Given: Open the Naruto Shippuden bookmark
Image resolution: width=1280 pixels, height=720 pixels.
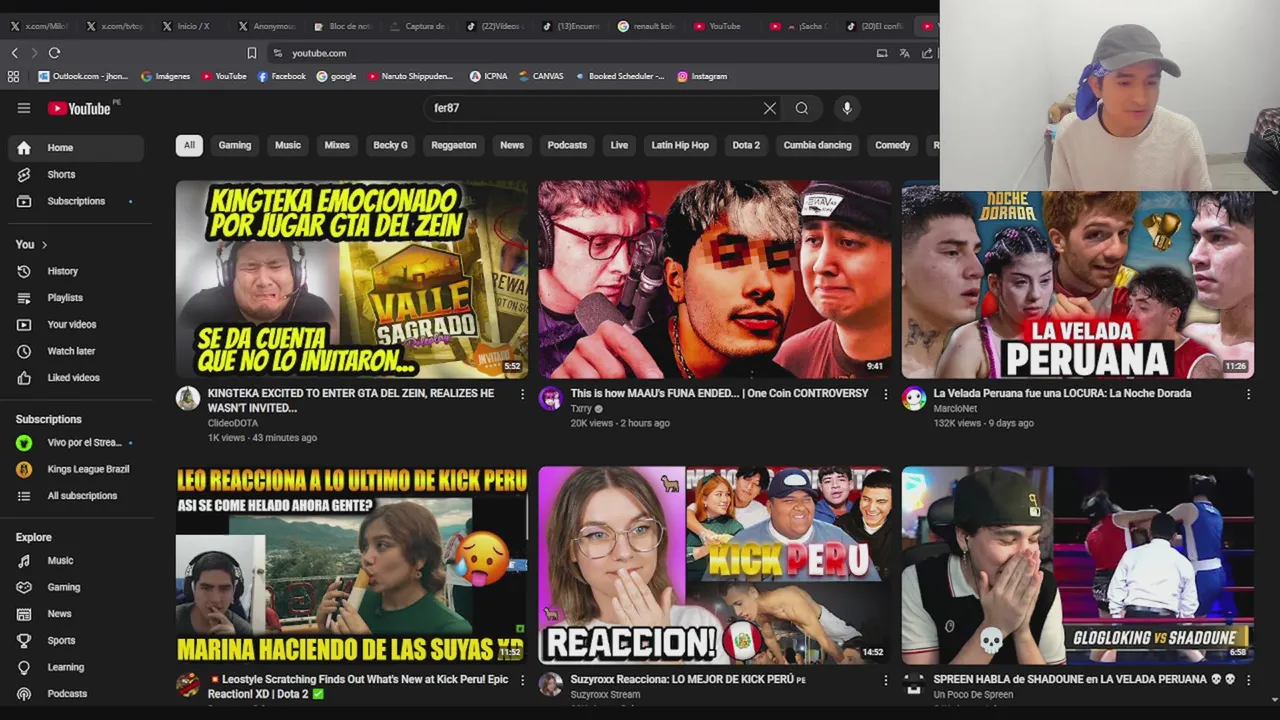Looking at the screenshot, I should point(411,76).
